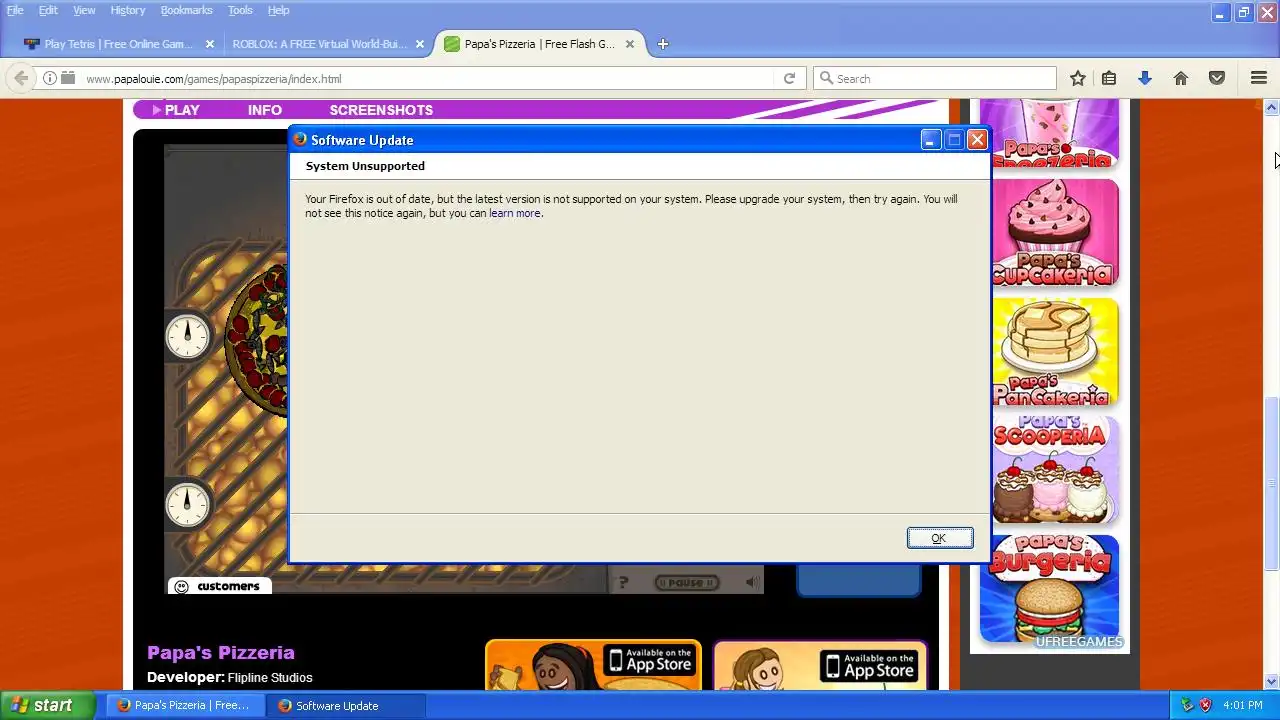The width and height of the screenshot is (1280, 720).
Task: Pause the game
Action: (x=686, y=582)
